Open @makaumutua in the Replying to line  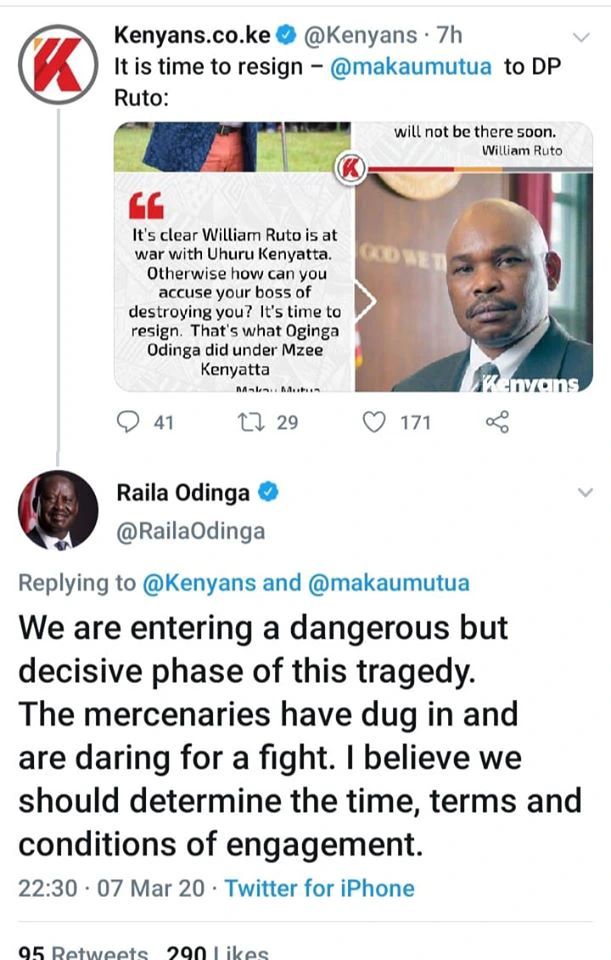[389, 583]
